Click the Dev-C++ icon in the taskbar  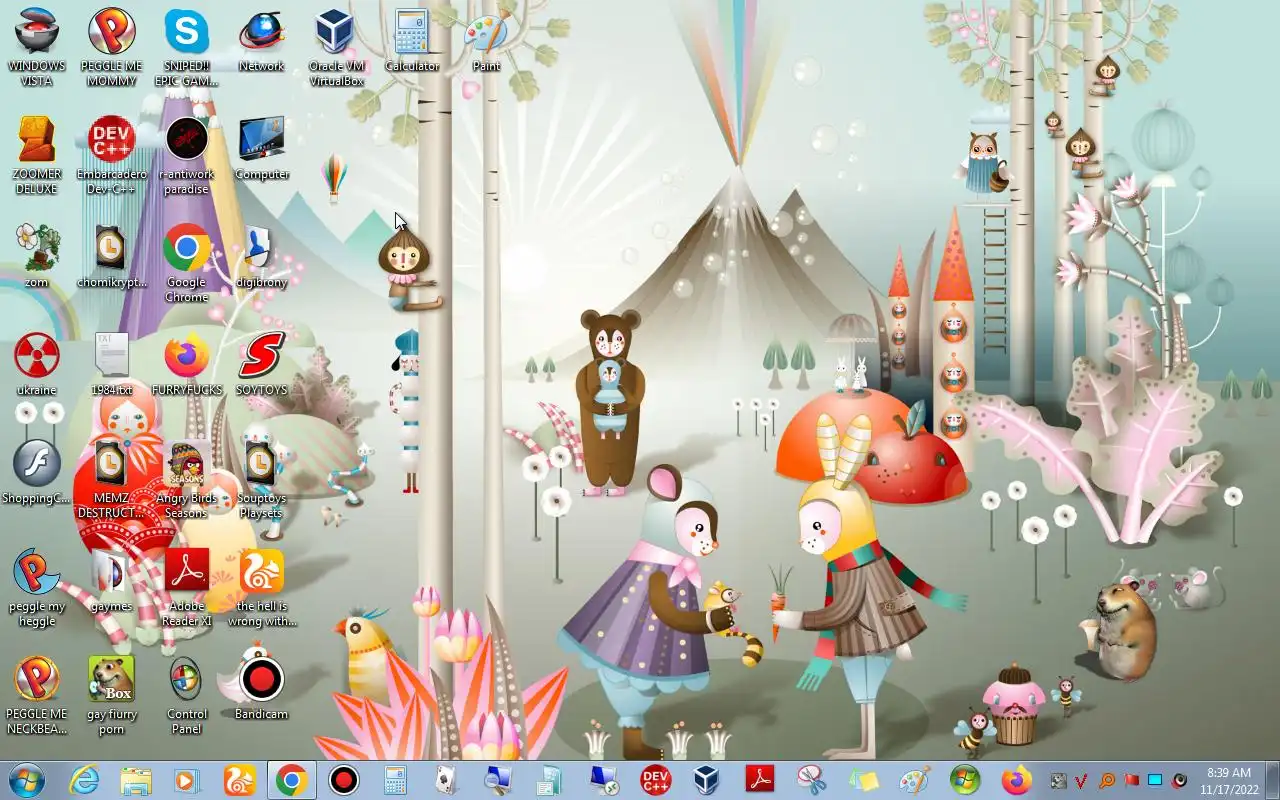[655, 780]
